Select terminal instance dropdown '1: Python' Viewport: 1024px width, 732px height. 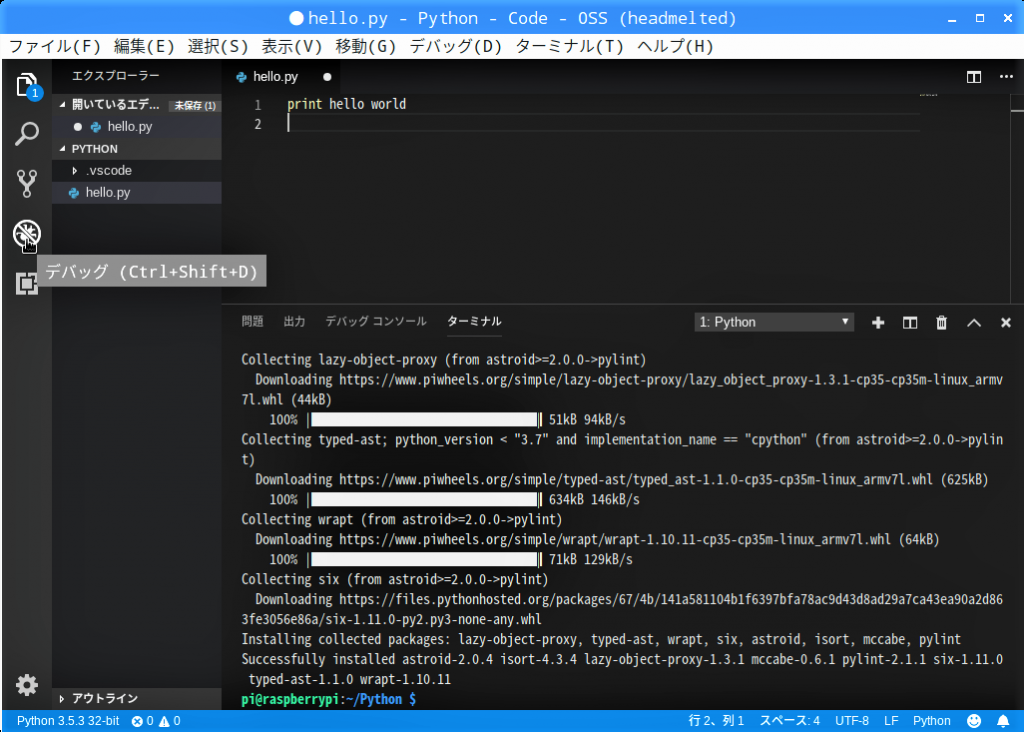(x=774, y=322)
